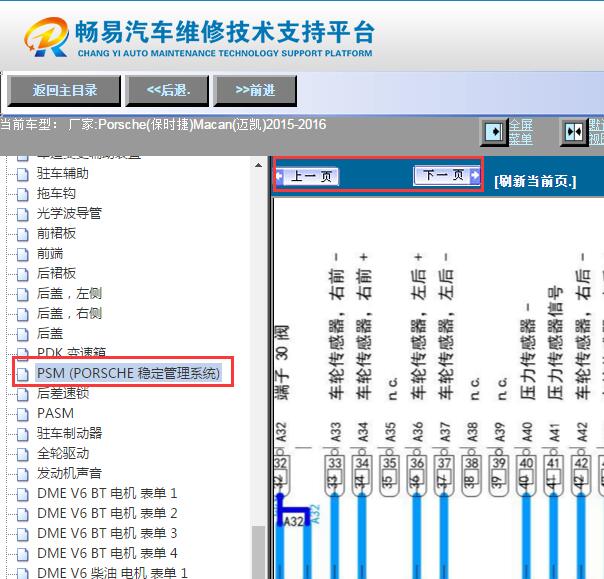Open the 全屏菜单 link
The width and height of the screenshot is (604, 579).
[521, 132]
